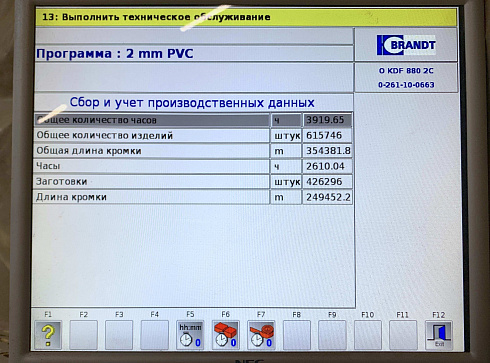This screenshot has width=490, height=363.
Task: Click the 'm' unit in 'Длина кромки' row
Action: pos(279,198)
